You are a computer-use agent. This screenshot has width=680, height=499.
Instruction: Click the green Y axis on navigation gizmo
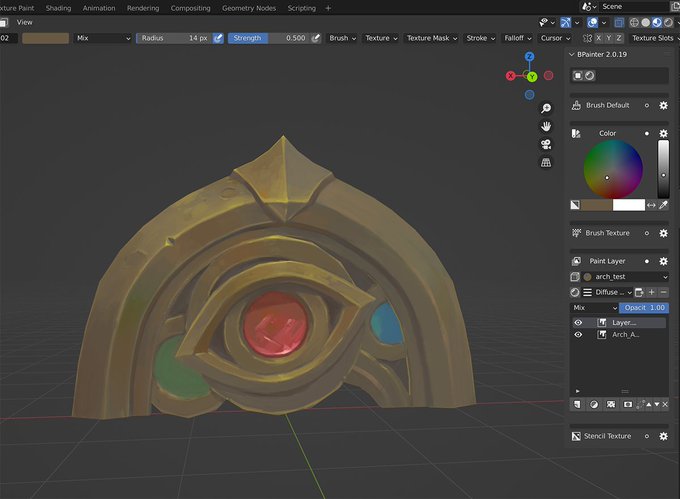point(532,77)
